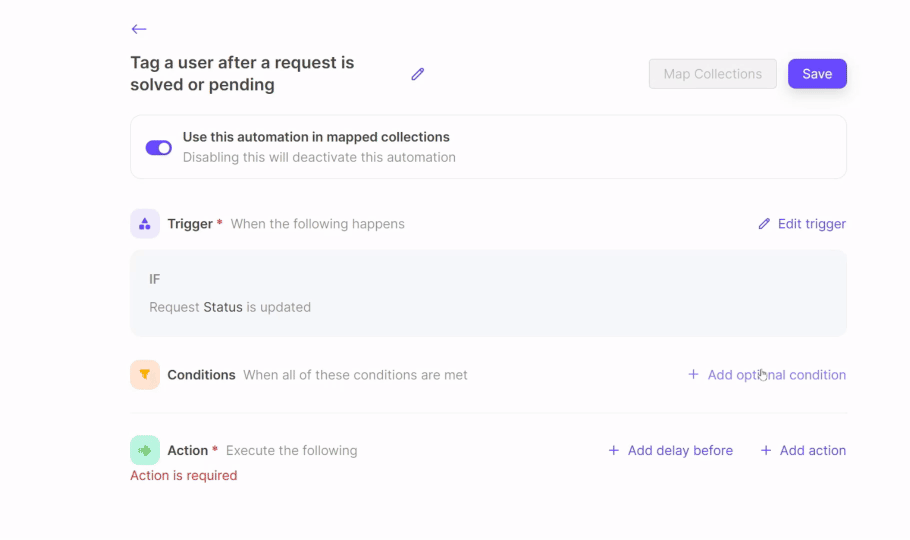Screen dimensions: 910x540
Task: Click the Action section heading
Action: coord(188,451)
